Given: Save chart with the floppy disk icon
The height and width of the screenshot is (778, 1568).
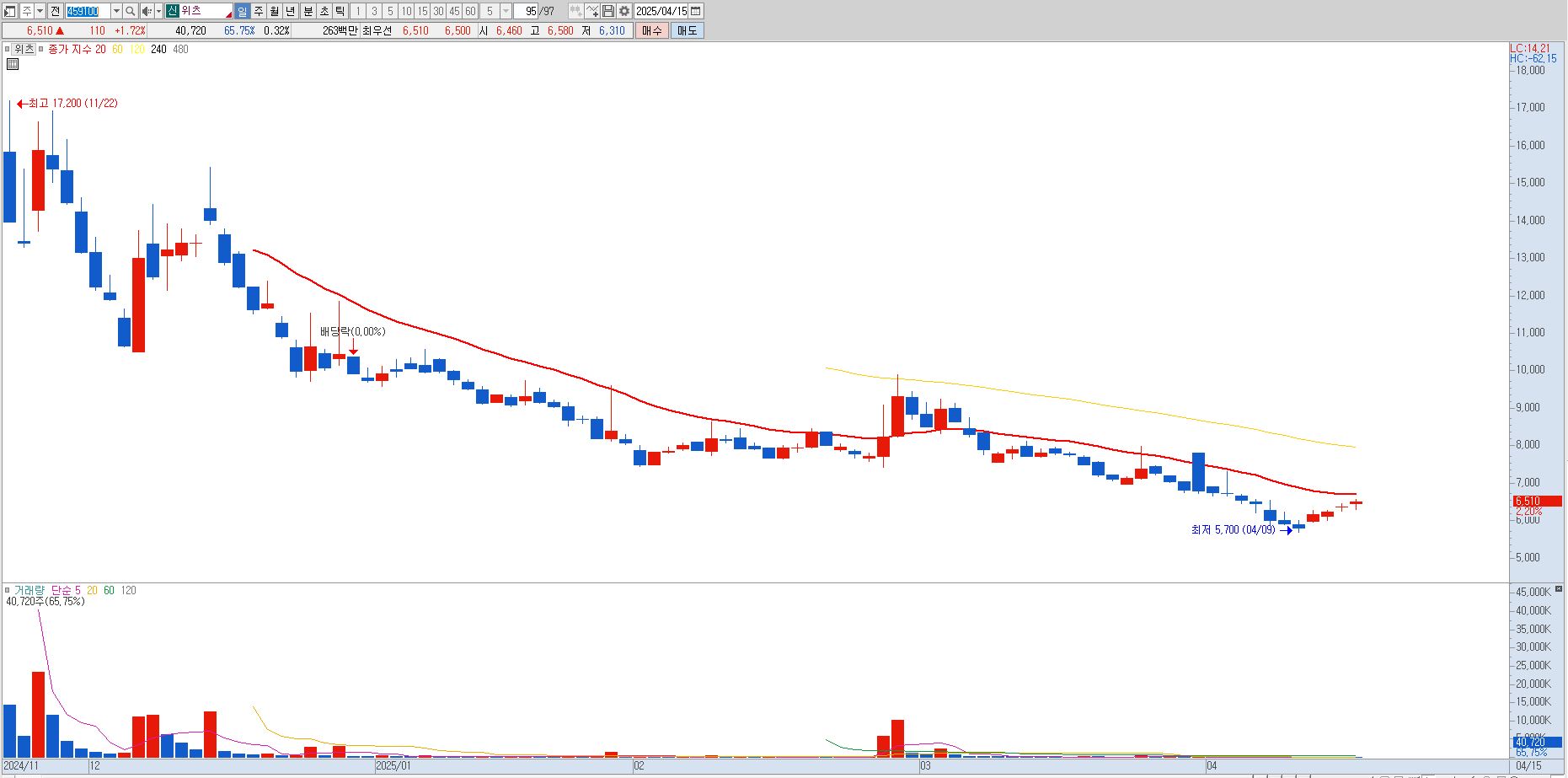Looking at the screenshot, I should pos(608,11).
